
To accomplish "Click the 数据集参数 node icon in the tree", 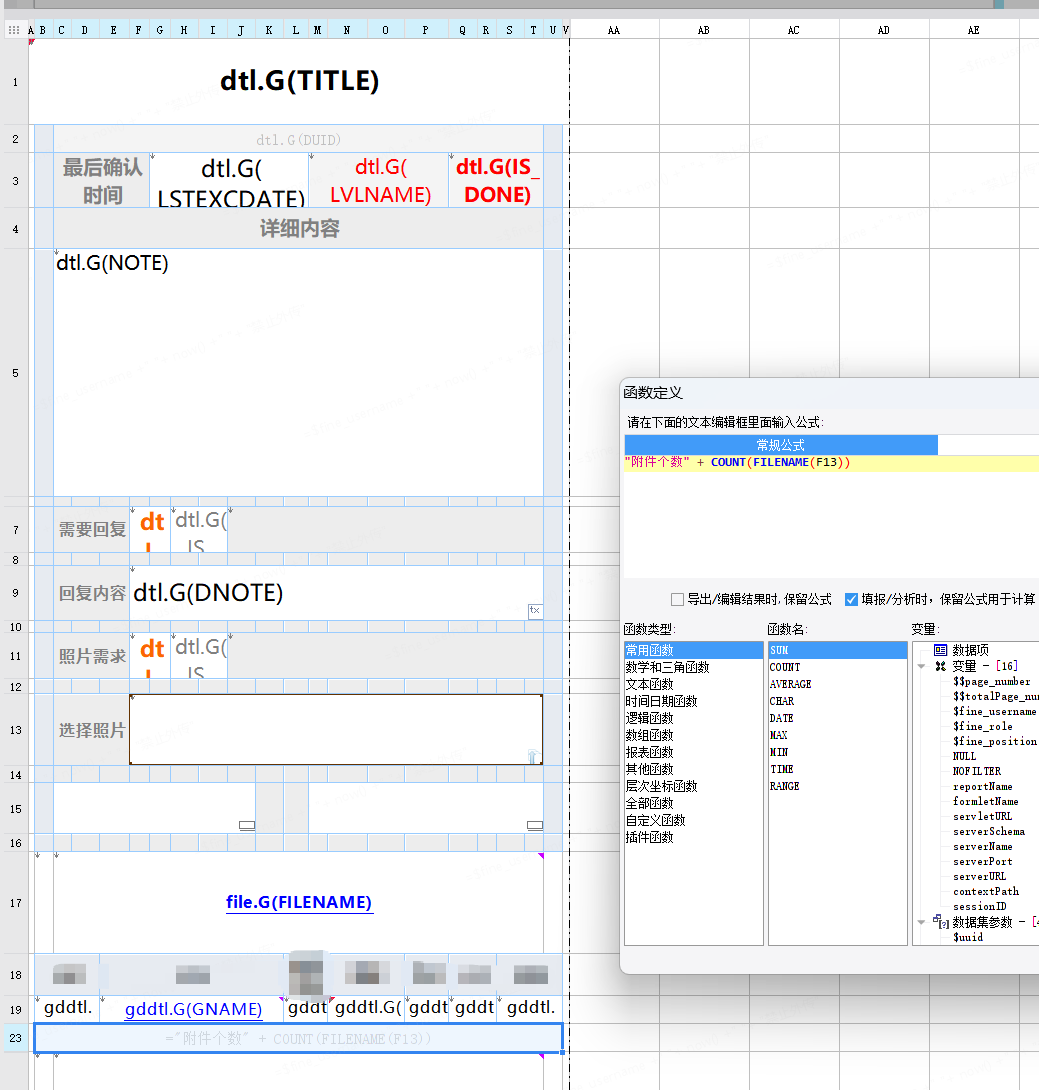I will click(940, 922).
